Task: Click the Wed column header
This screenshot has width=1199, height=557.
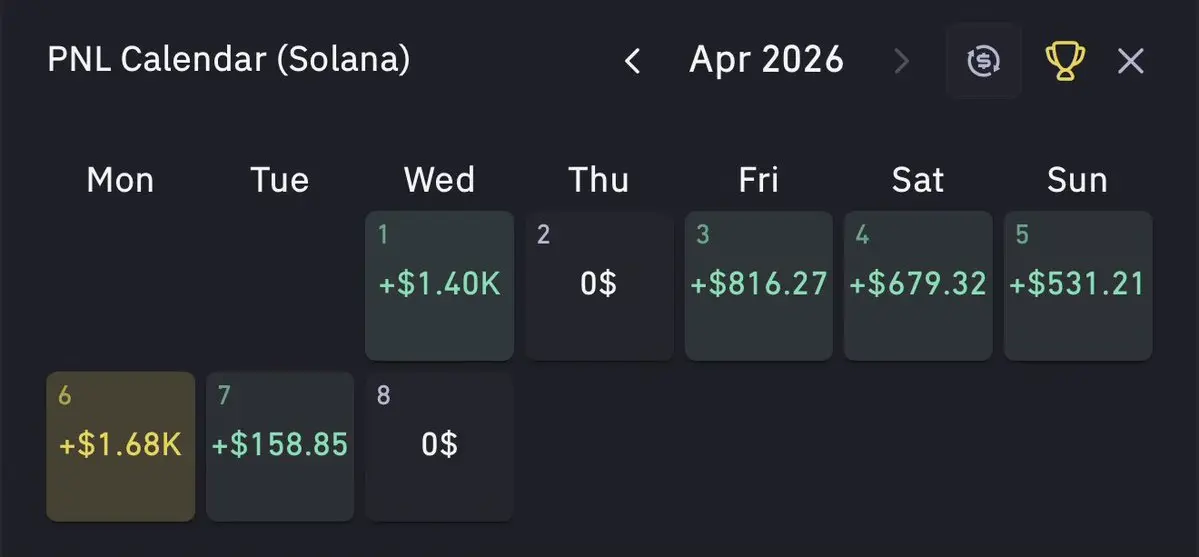Action: point(440,181)
